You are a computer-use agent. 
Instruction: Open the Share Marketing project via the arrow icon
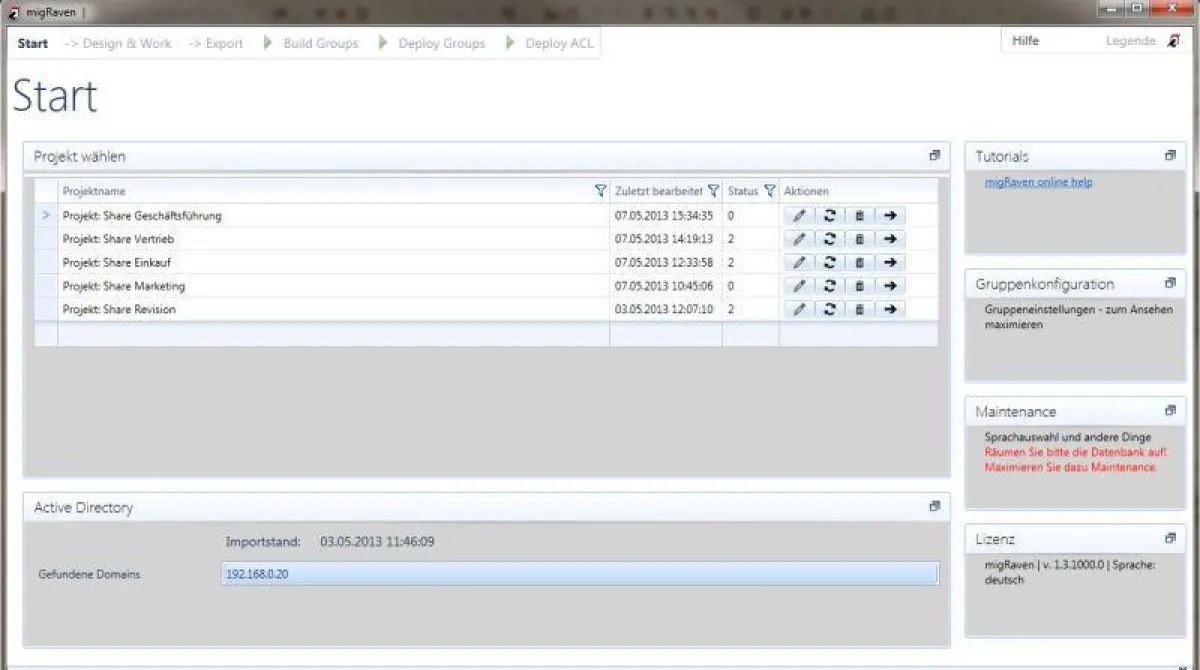889,285
